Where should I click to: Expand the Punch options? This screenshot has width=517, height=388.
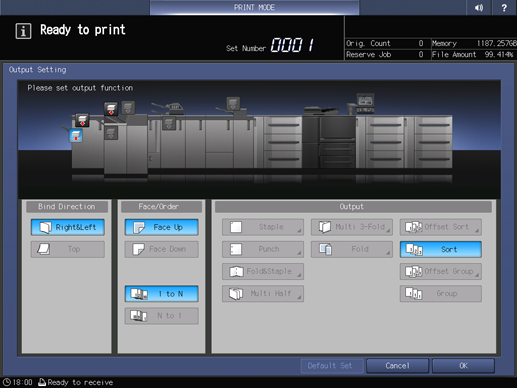coord(263,249)
